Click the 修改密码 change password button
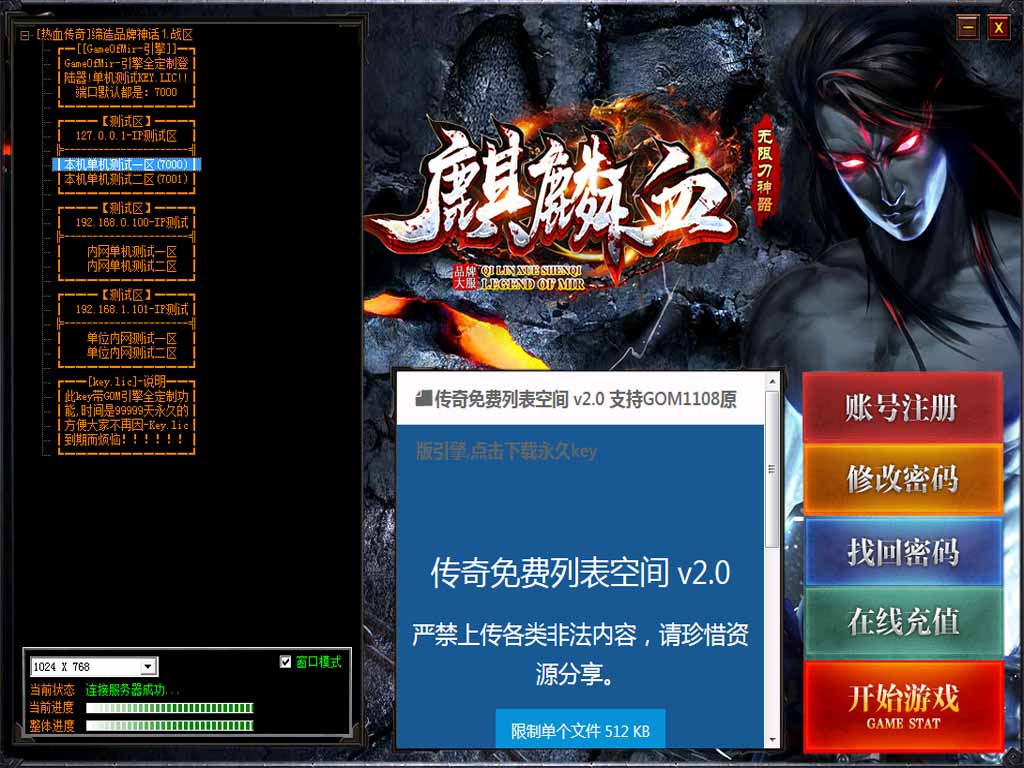 point(903,479)
